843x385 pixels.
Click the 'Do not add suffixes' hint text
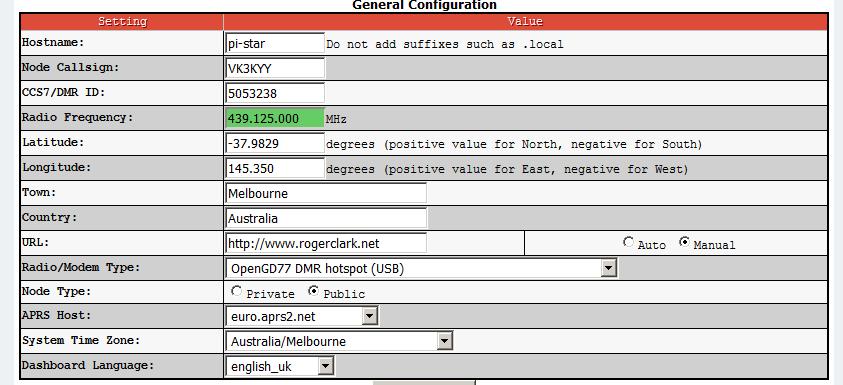pos(445,45)
